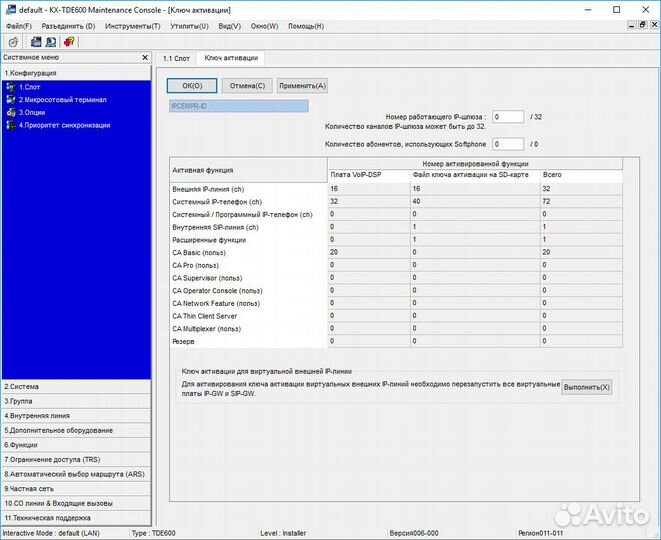Click the working IP-gateway number input field
Screen dimensions: 661x540
coord(507,116)
